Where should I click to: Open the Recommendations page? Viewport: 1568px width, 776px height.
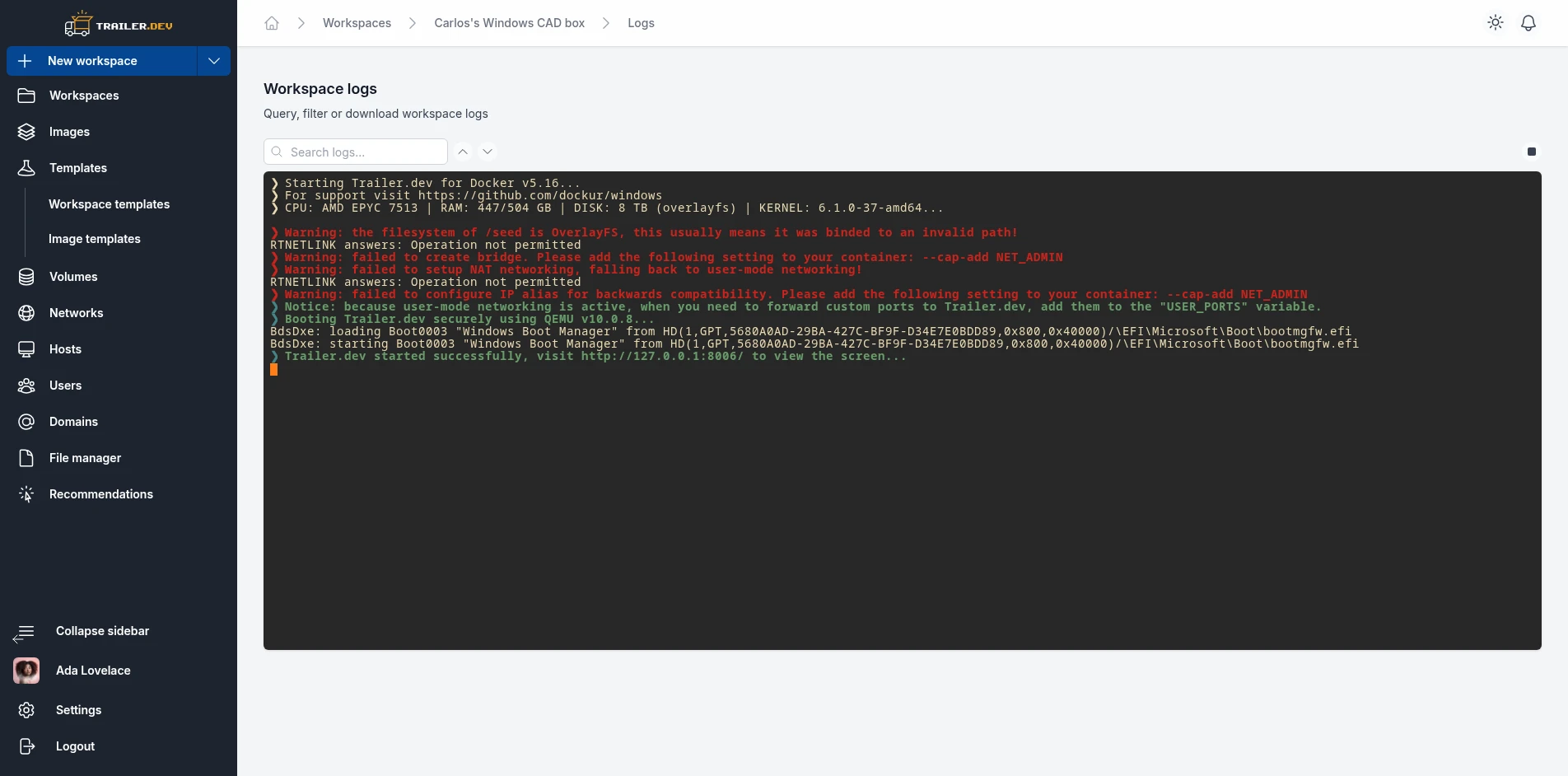click(119, 494)
